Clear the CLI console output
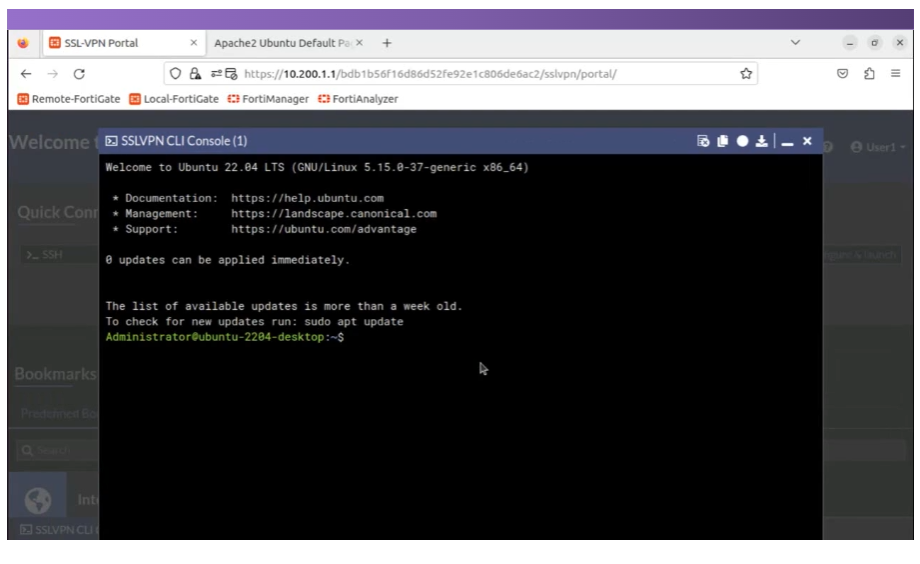The height and width of the screenshot is (564, 920). pyautogui.click(x=703, y=141)
